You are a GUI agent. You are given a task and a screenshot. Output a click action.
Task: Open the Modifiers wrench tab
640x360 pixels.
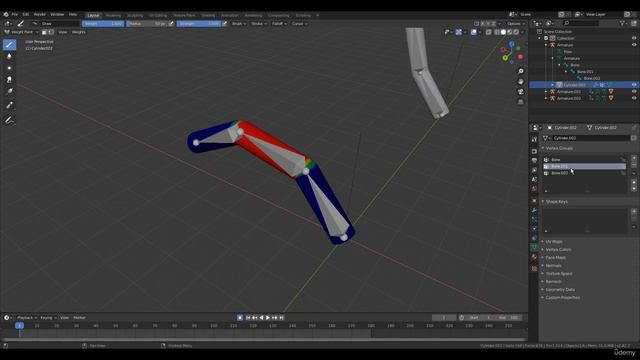[534, 210]
